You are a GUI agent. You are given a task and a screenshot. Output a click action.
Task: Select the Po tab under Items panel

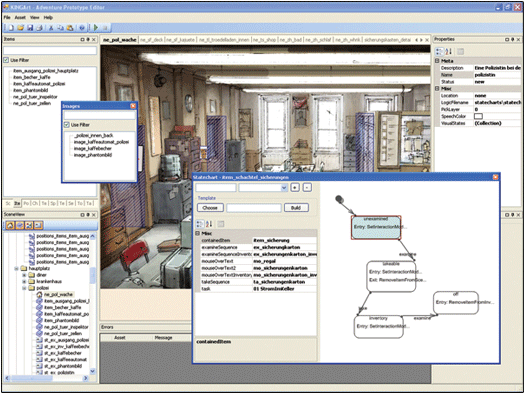(x=26, y=203)
